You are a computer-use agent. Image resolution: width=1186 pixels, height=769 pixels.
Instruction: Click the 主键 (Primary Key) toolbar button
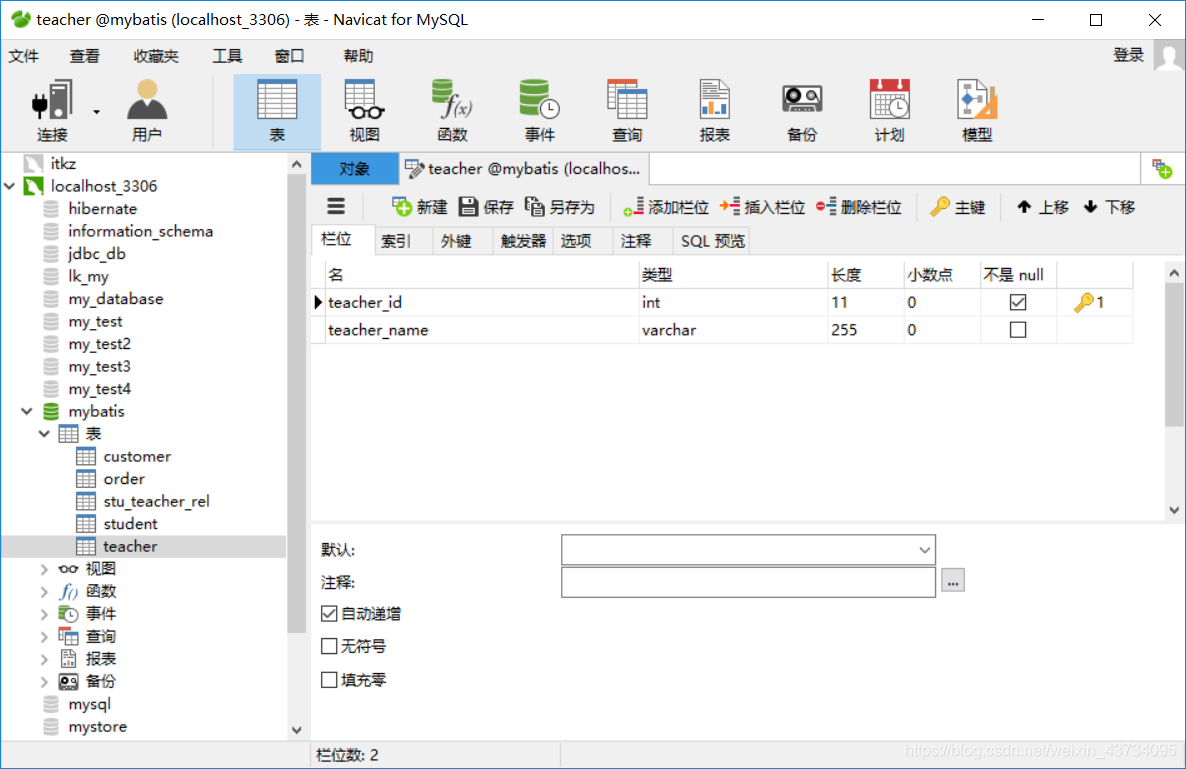pos(957,207)
